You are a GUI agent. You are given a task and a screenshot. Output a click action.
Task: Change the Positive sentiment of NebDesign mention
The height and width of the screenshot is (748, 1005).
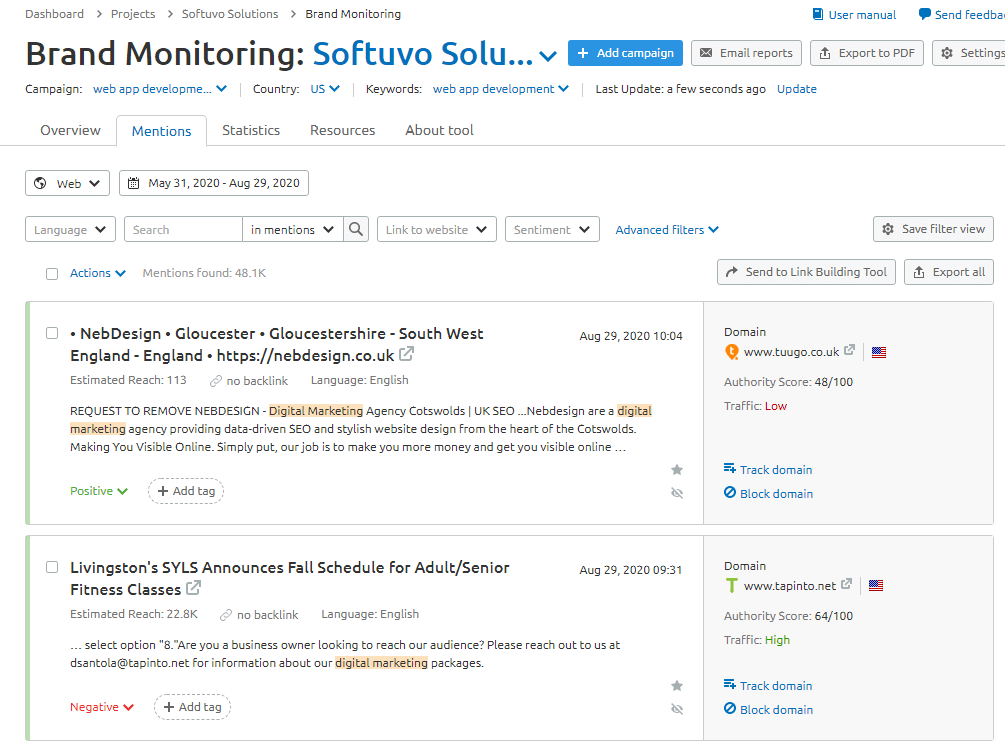pyautogui.click(x=99, y=491)
